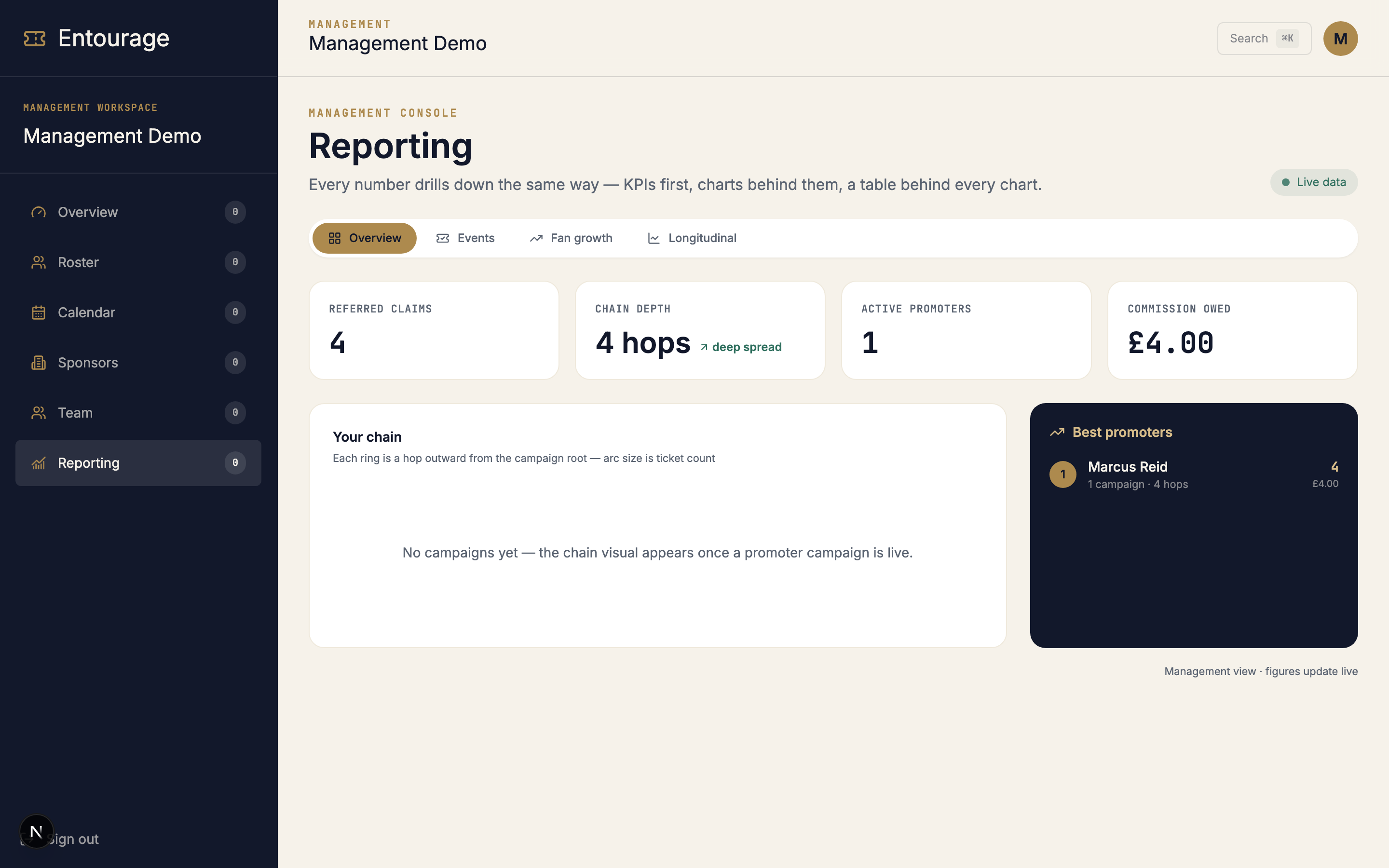The width and height of the screenshot is (1389, 868).
Task: Click Management Demo workspace name in sidebar
Action: click(112, 136)
